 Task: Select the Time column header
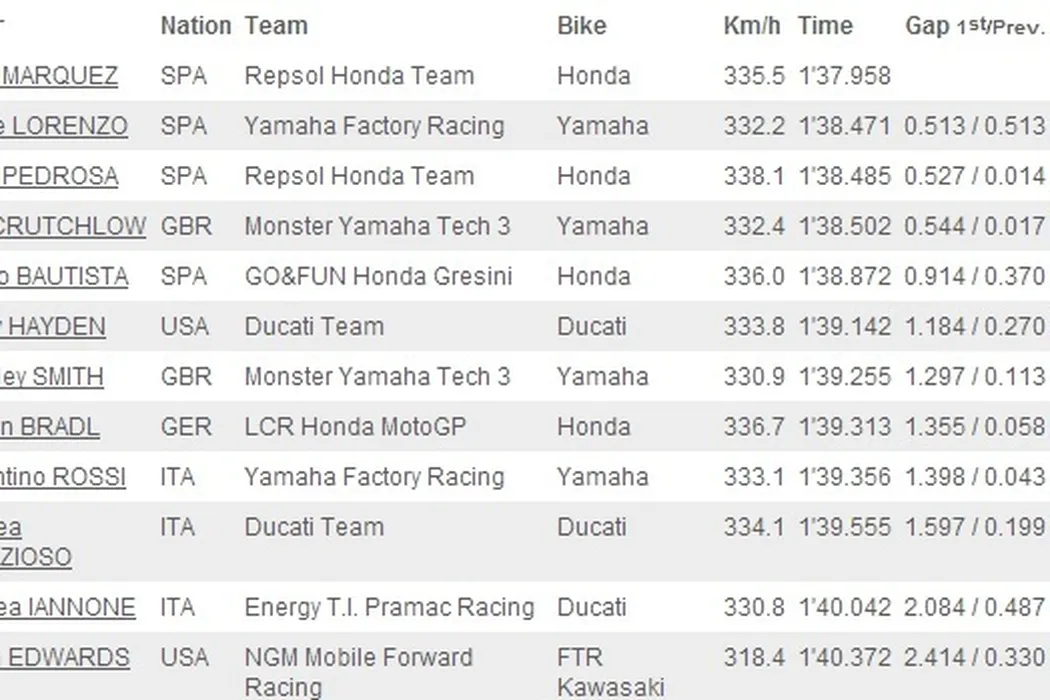pyautogui.click(x=825, y=26)
